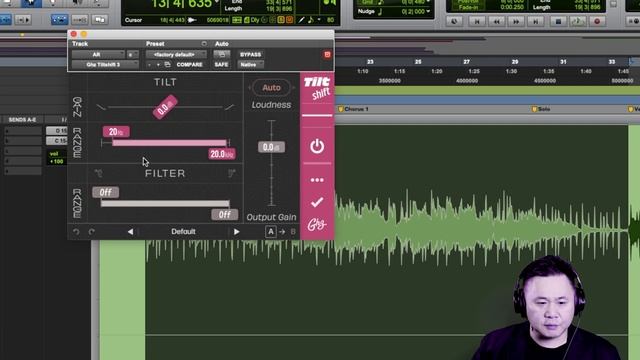Image resolution: width=640 pixels, height=360 pixels.
Task: Click the pink Tilt range bar
Action: [169, 143]
